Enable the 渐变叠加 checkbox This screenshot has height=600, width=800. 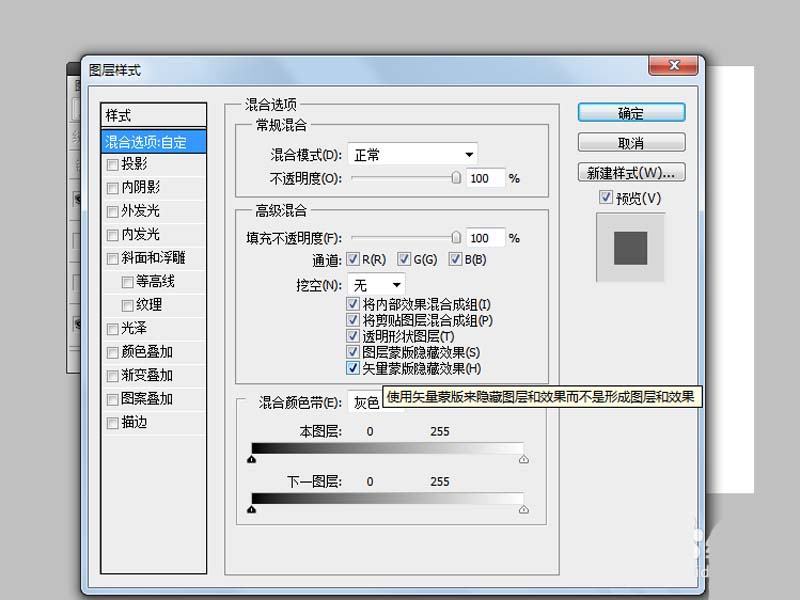tap(113, 376)
